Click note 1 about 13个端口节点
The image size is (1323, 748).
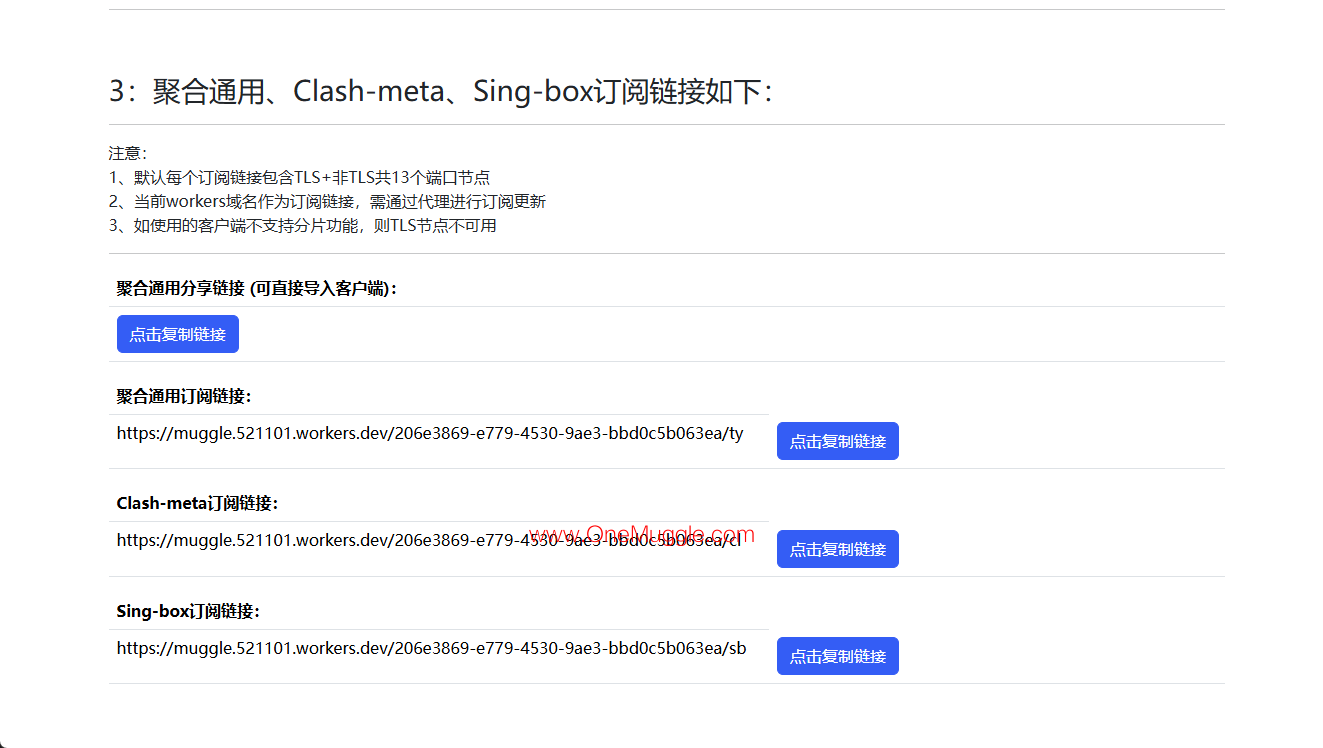tap(299, 177)
